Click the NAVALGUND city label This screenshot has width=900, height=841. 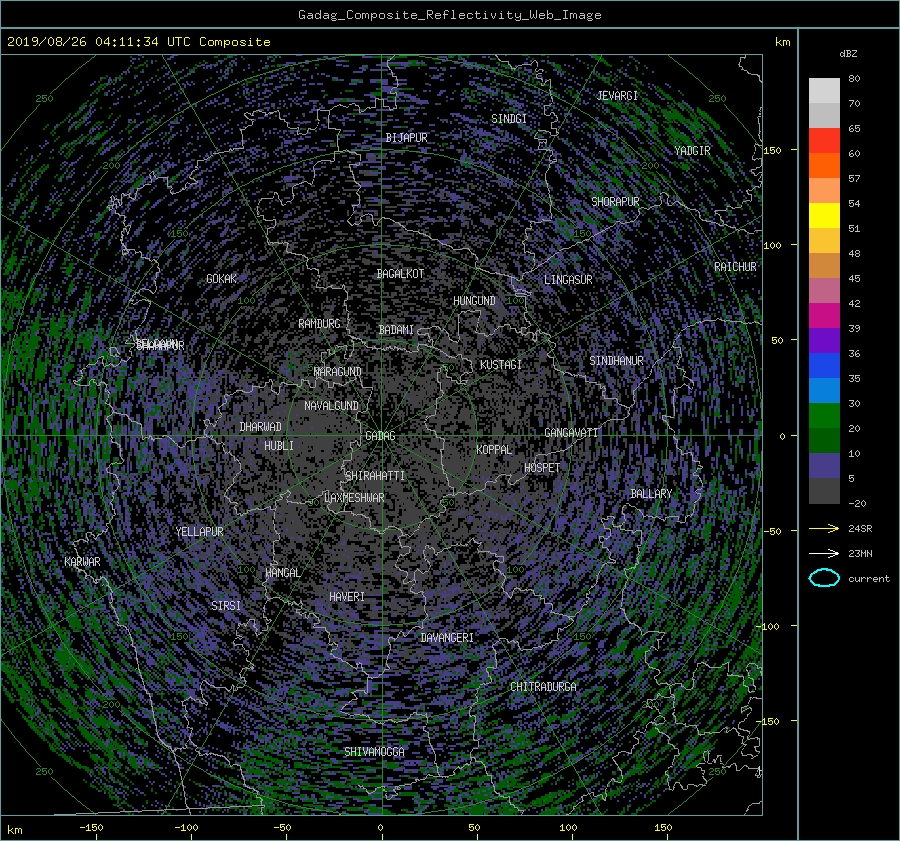pyautogui.click(x=331, y=406)
